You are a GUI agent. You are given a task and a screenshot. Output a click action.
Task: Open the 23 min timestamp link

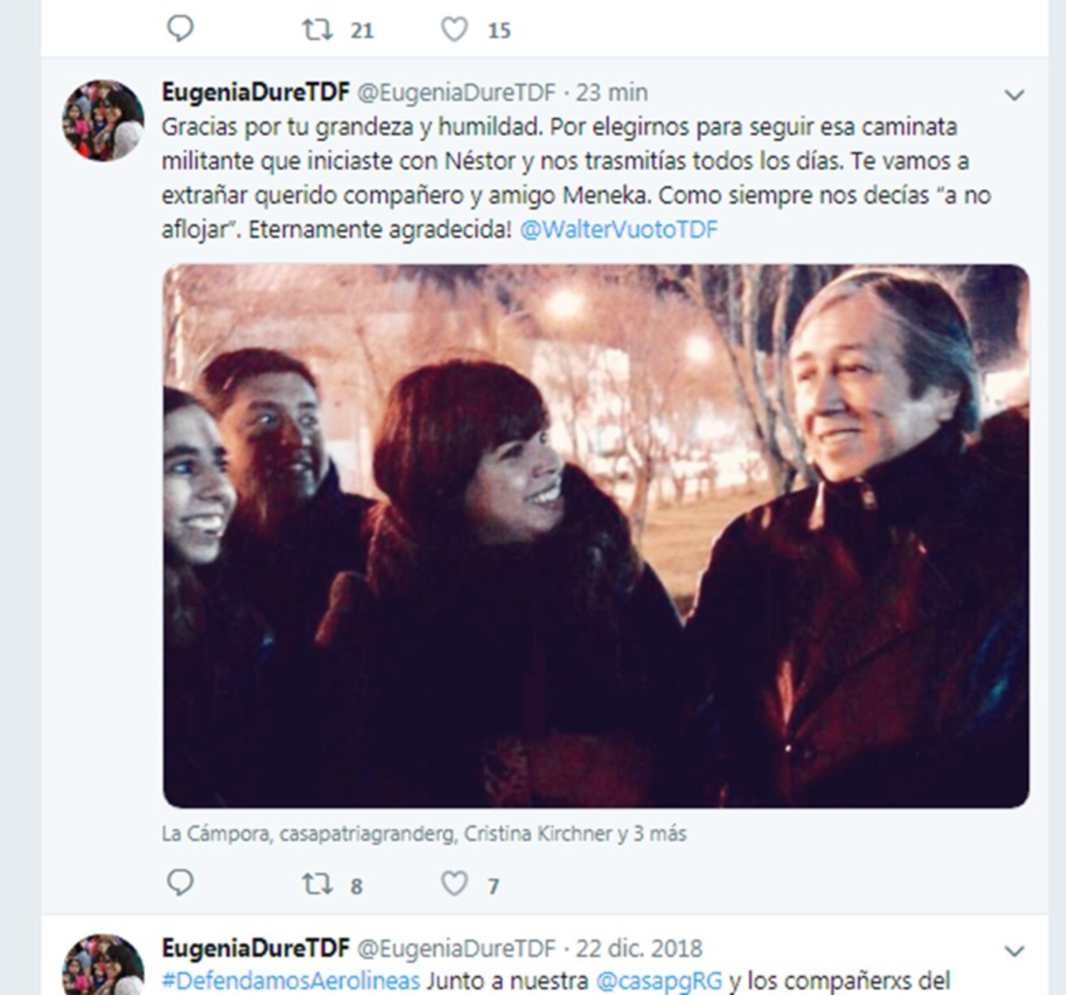[612, 92]
